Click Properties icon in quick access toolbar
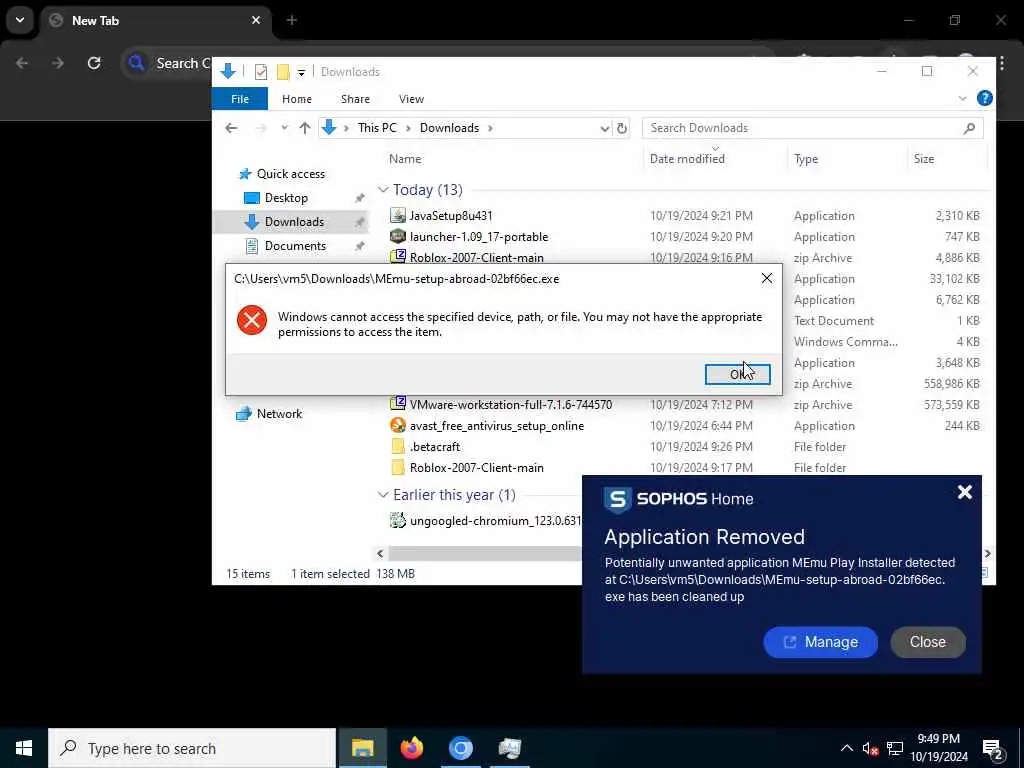The width and height of the screenshot is (1024, 768). tap(261, 72)
